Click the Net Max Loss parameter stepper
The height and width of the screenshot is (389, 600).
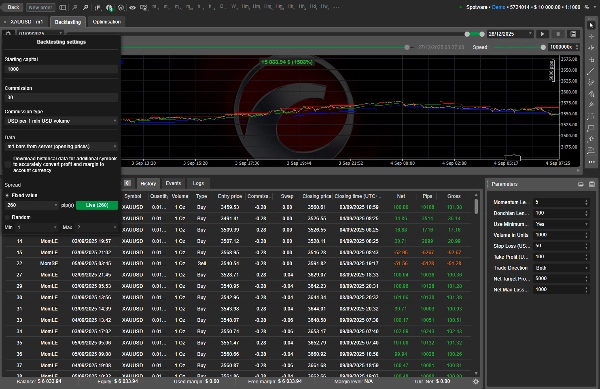(587, 290)
